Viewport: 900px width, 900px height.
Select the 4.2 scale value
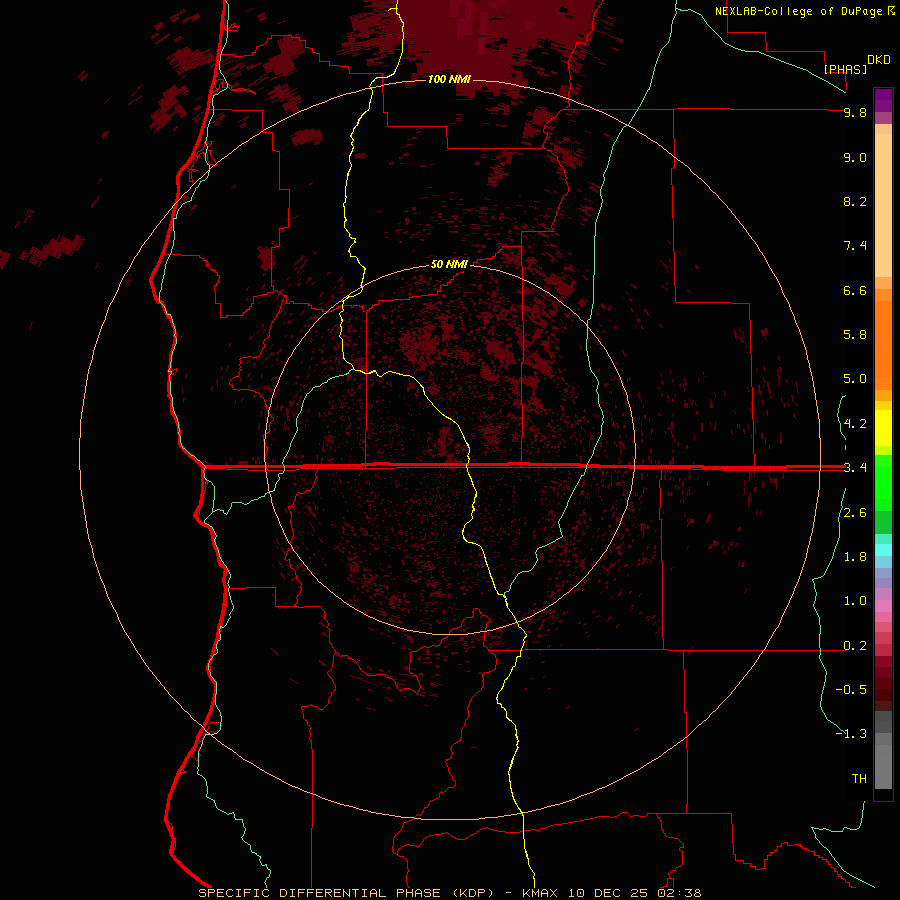pyautogui.click(x=855, y=424)
